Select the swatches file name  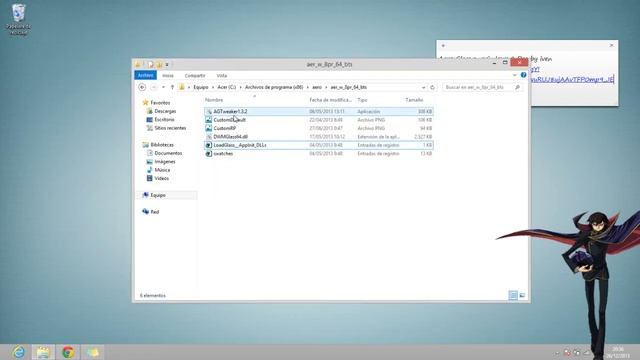point(223,153)
